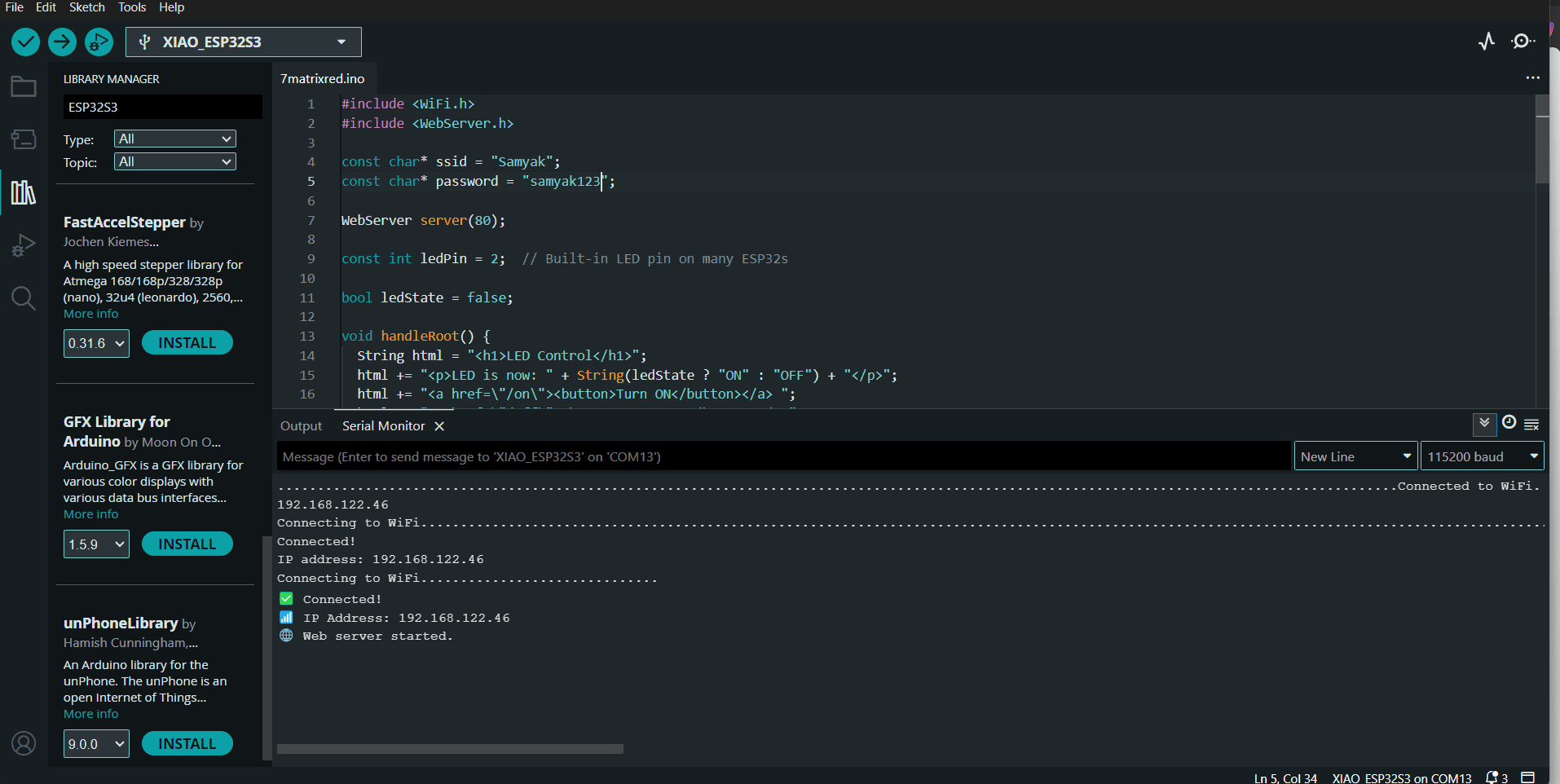Click the Verify sketch checkmark button
This screenshot has width=1560, height=784.
25,42
